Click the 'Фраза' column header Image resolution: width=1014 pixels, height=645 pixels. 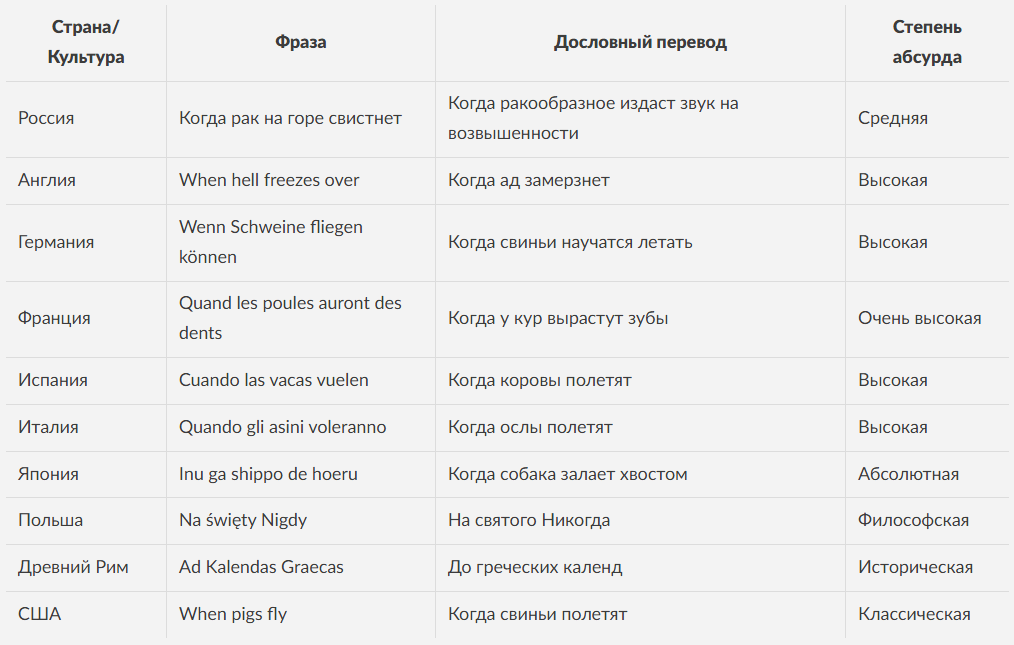(x=301, y=42)
